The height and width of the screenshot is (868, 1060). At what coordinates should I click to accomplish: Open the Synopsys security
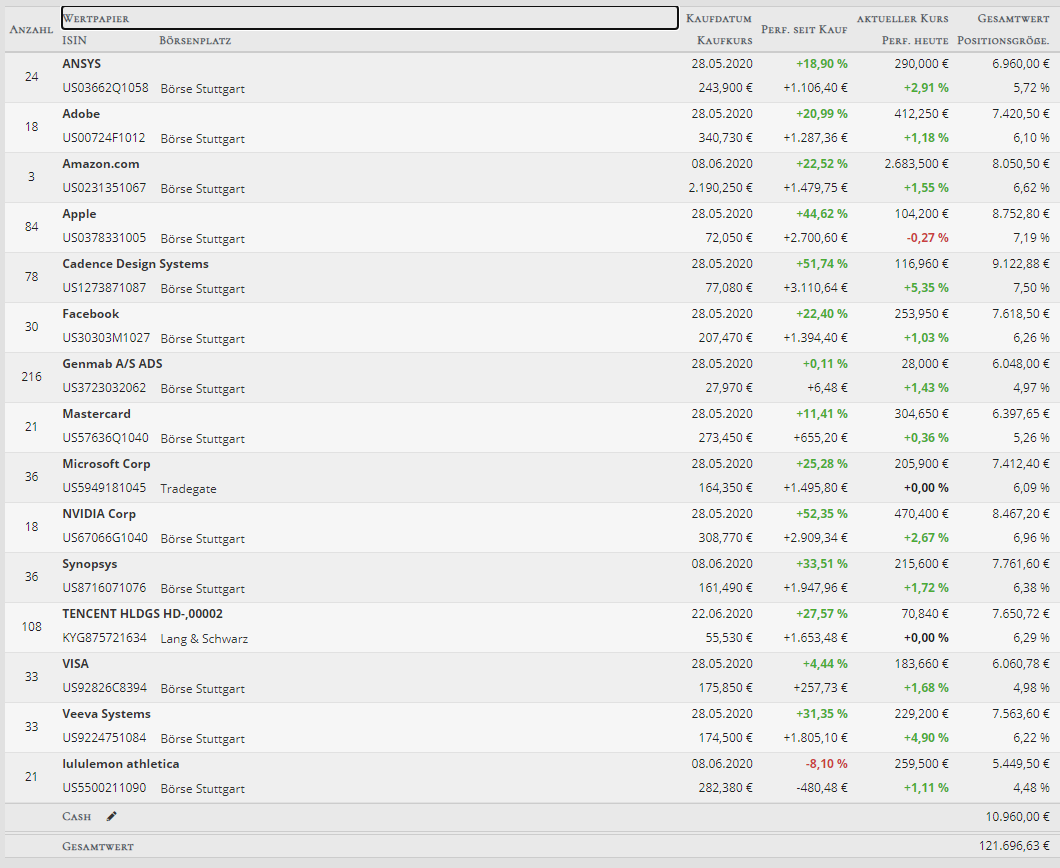(89, 564)
